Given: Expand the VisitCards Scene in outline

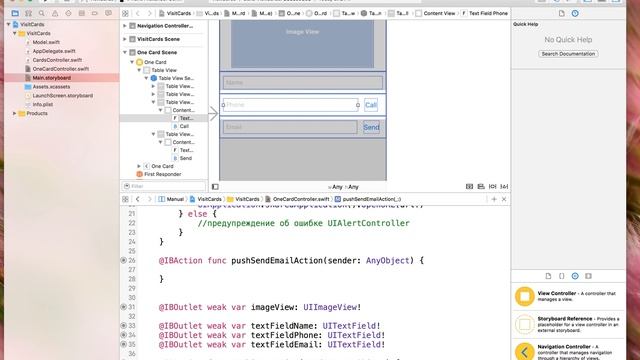Looking at the screenshot, I should click(x=125, y=39).
